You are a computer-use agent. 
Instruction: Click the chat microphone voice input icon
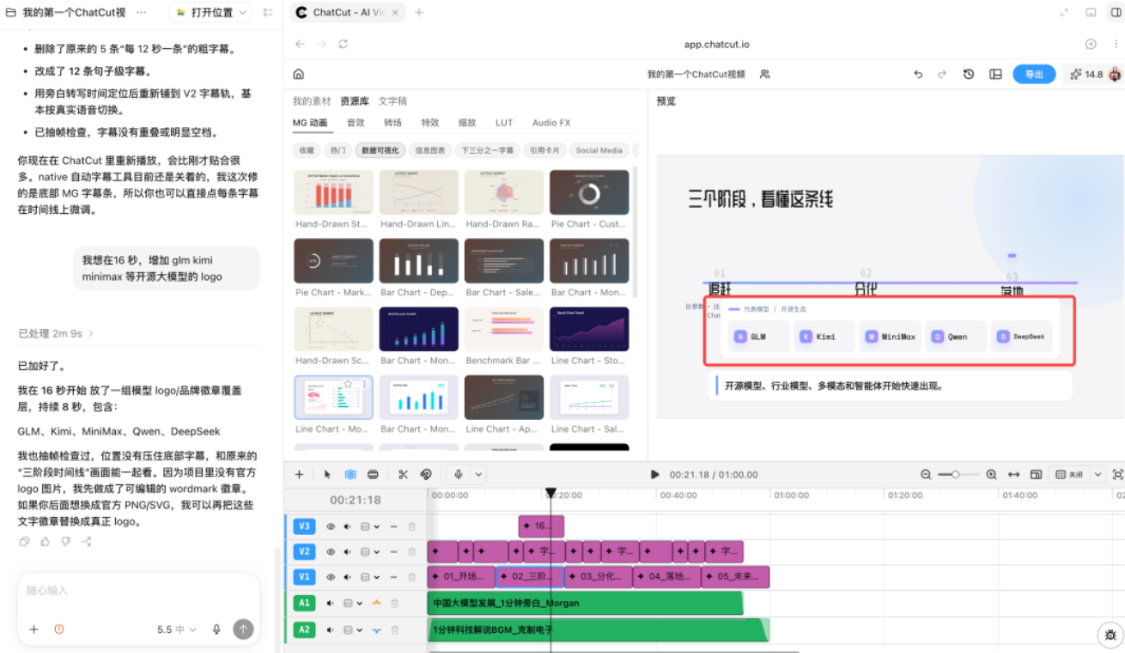216,629
